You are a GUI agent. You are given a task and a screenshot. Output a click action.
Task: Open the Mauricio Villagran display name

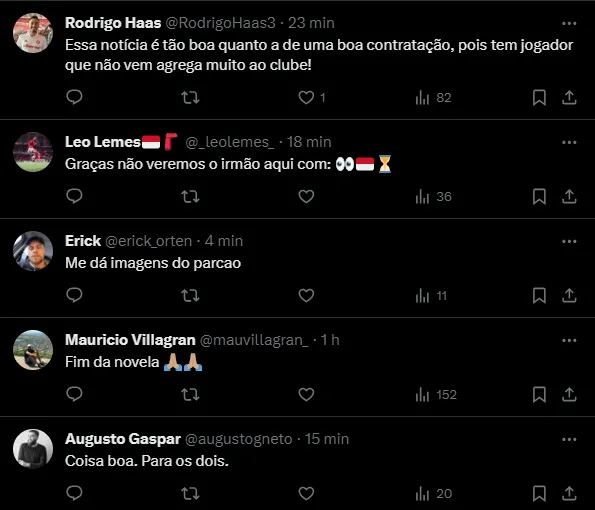tap(130, 340)
